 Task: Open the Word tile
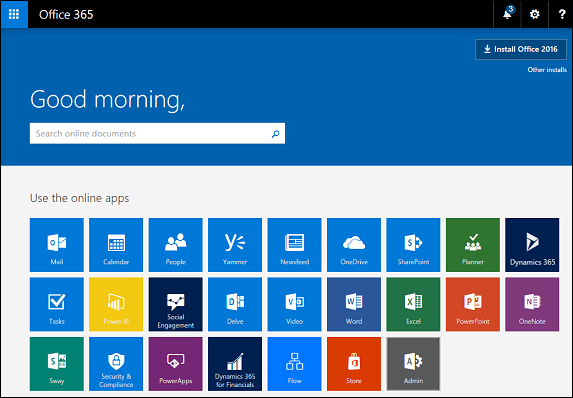tap(354, 304)
